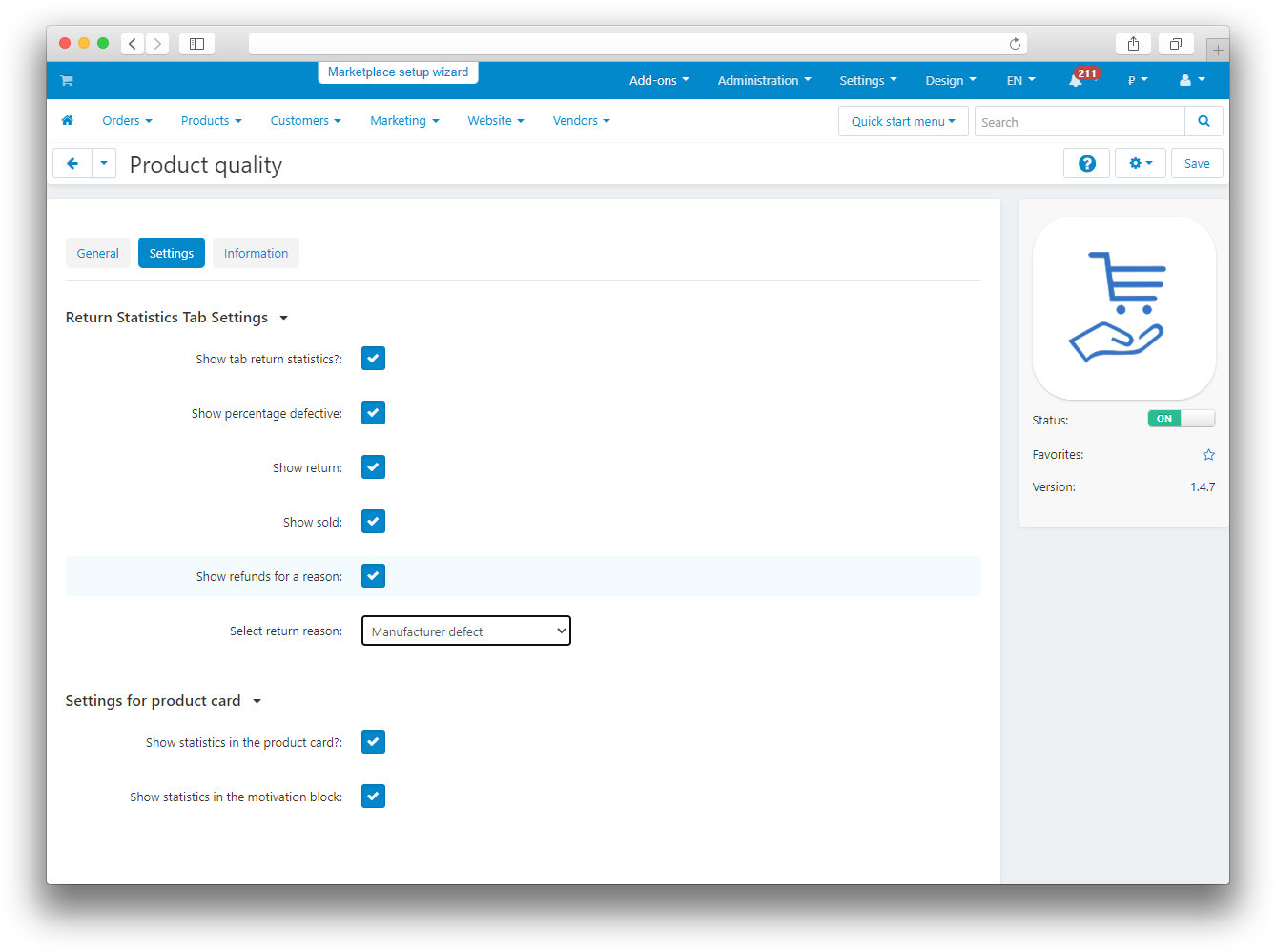Click into the Search input field
Image resolution: width=1276 pixels, height=952 pixels.
[1079, 122]
